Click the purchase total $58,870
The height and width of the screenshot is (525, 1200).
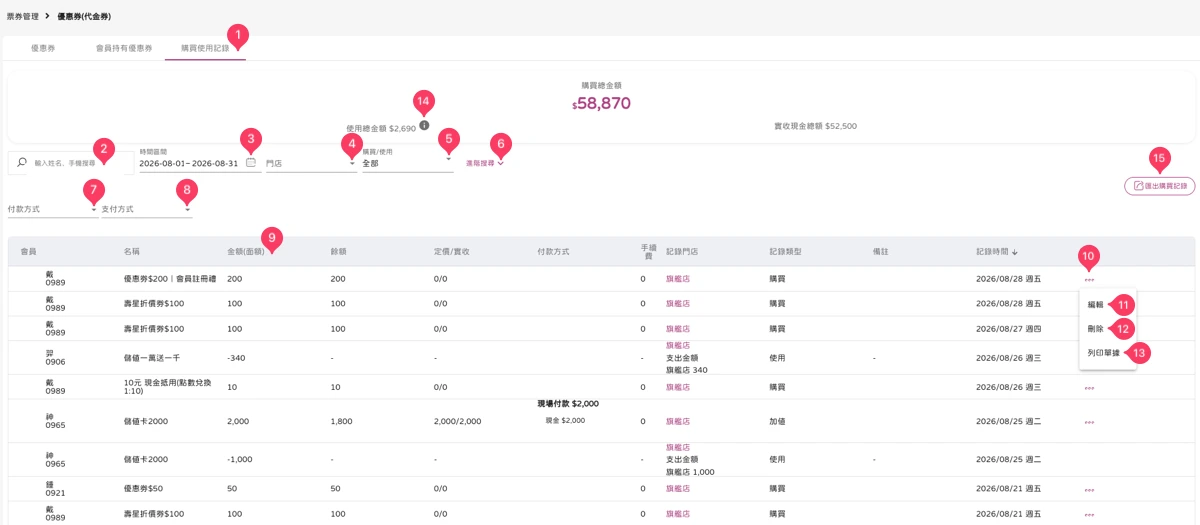coord(601,104)
